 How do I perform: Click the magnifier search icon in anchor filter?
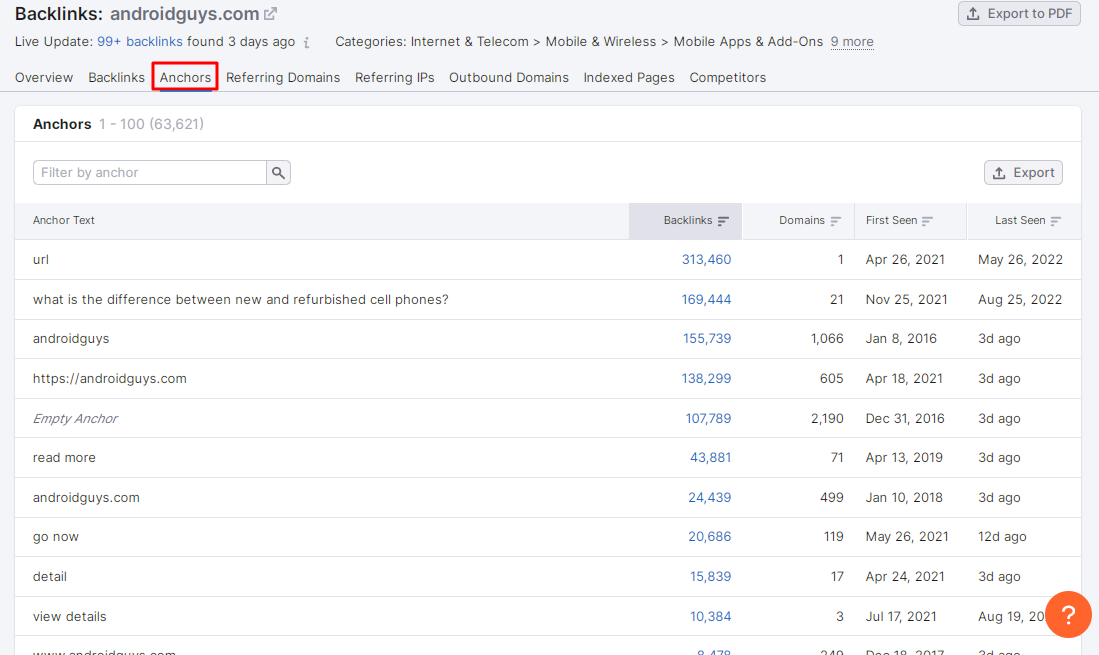click(278, 173)
